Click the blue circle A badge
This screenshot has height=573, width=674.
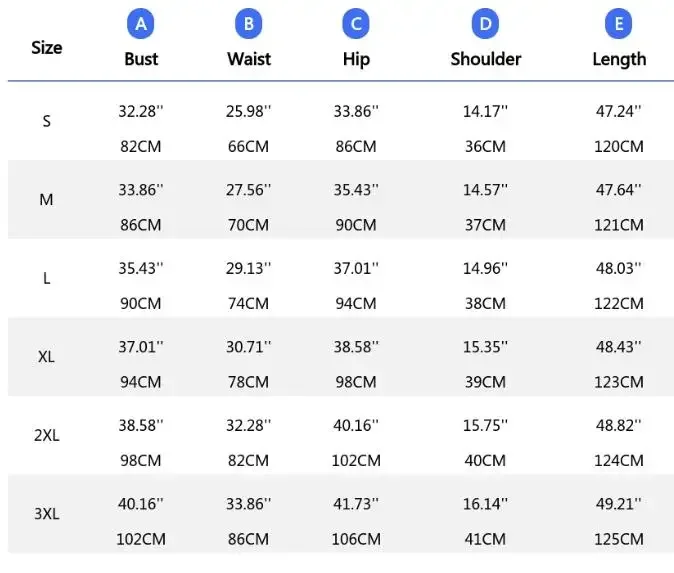(141, 23)
